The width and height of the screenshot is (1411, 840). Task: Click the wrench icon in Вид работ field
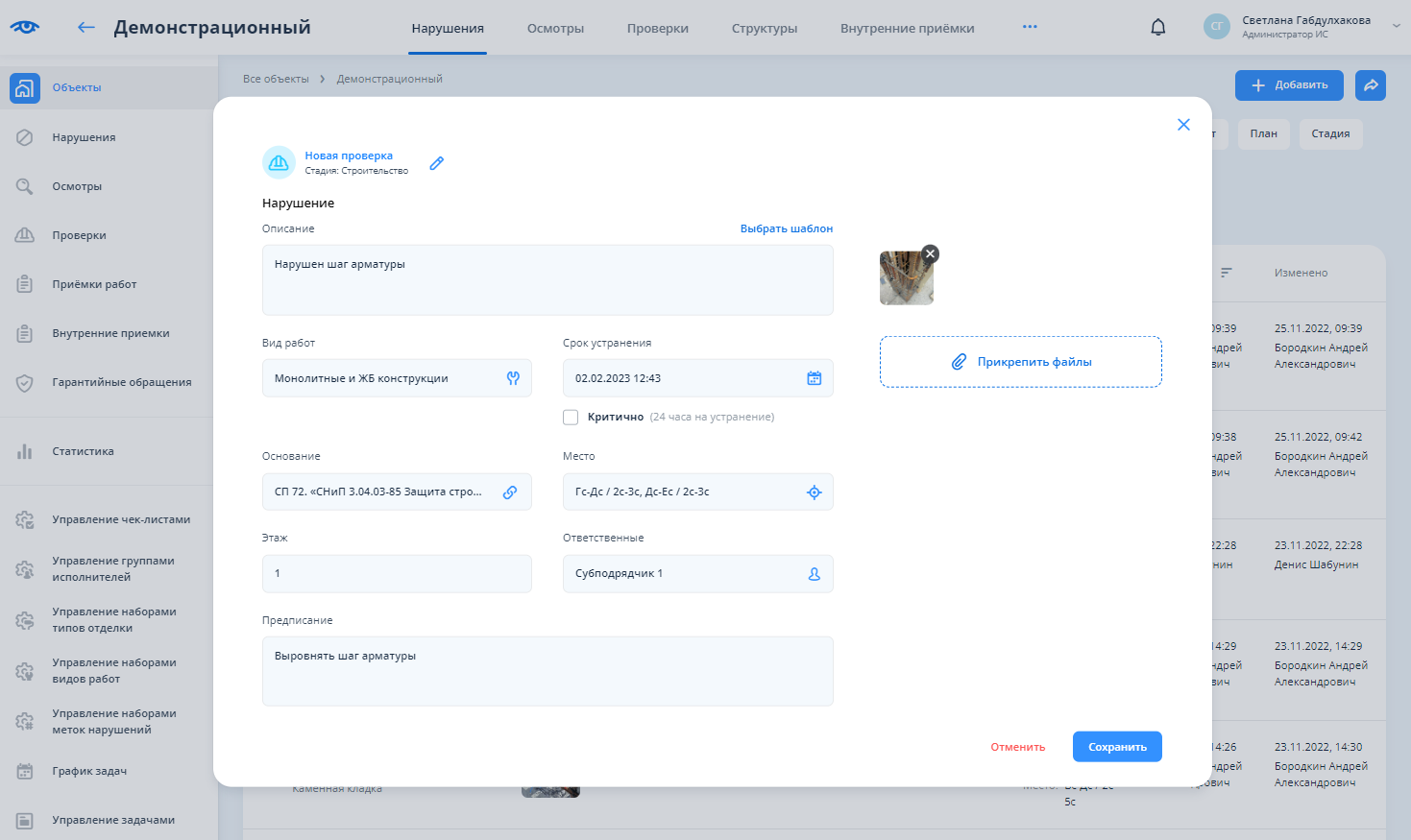click(513, 378)
